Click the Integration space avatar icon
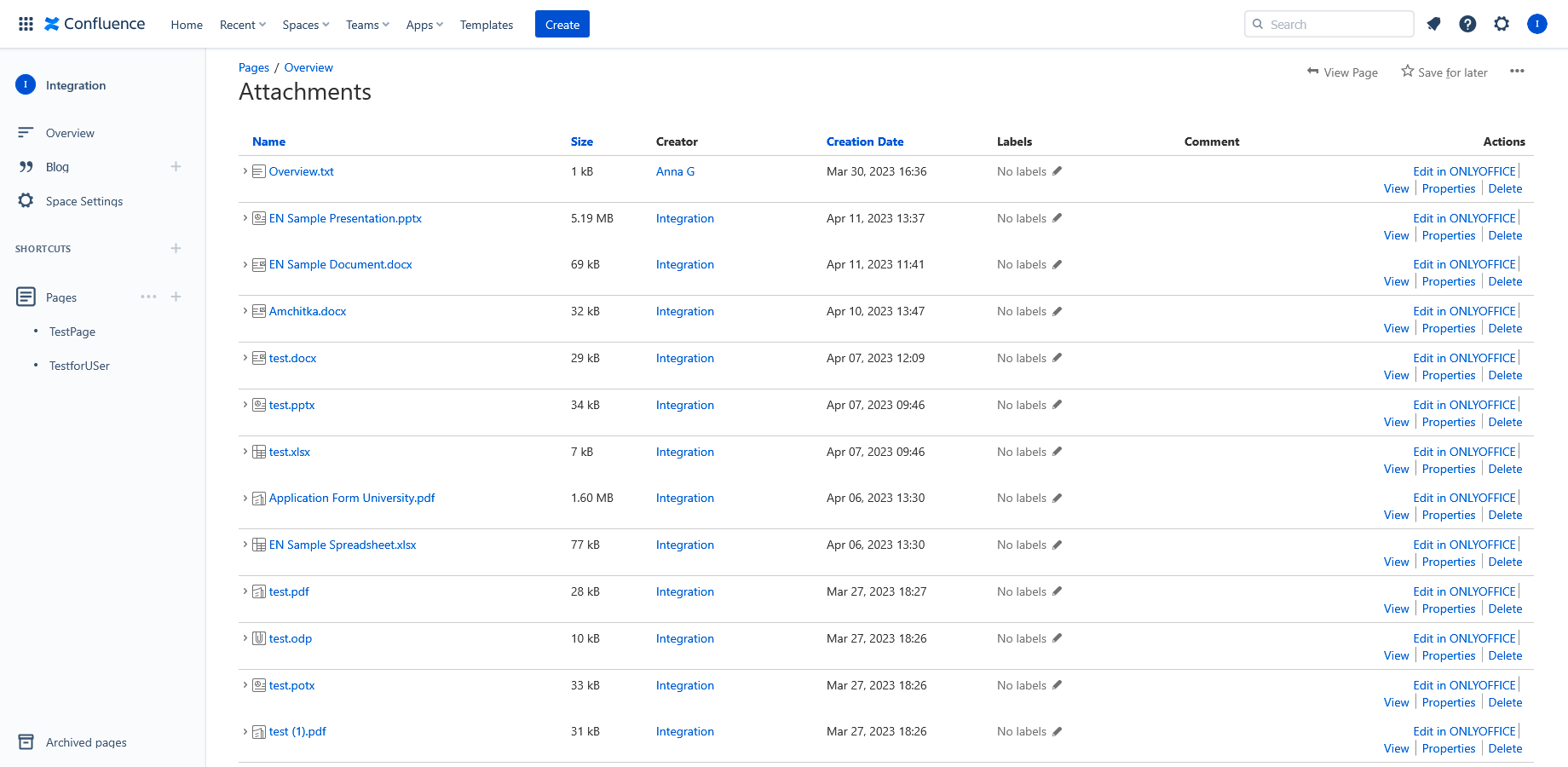The height and width of the screenshot is (767, 1568). (26, 84)
